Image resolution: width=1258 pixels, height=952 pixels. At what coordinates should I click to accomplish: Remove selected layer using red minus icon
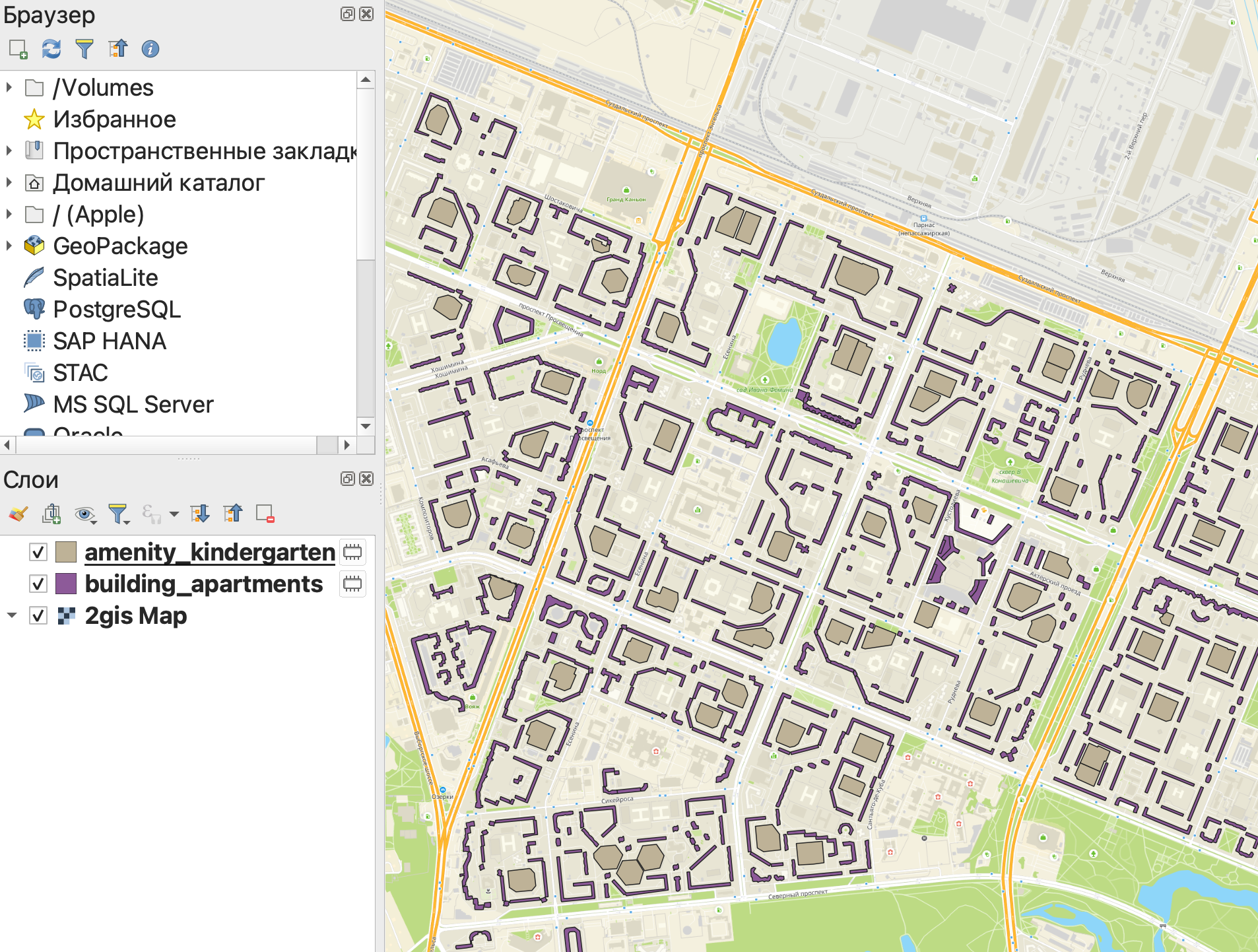click(265, 514)
